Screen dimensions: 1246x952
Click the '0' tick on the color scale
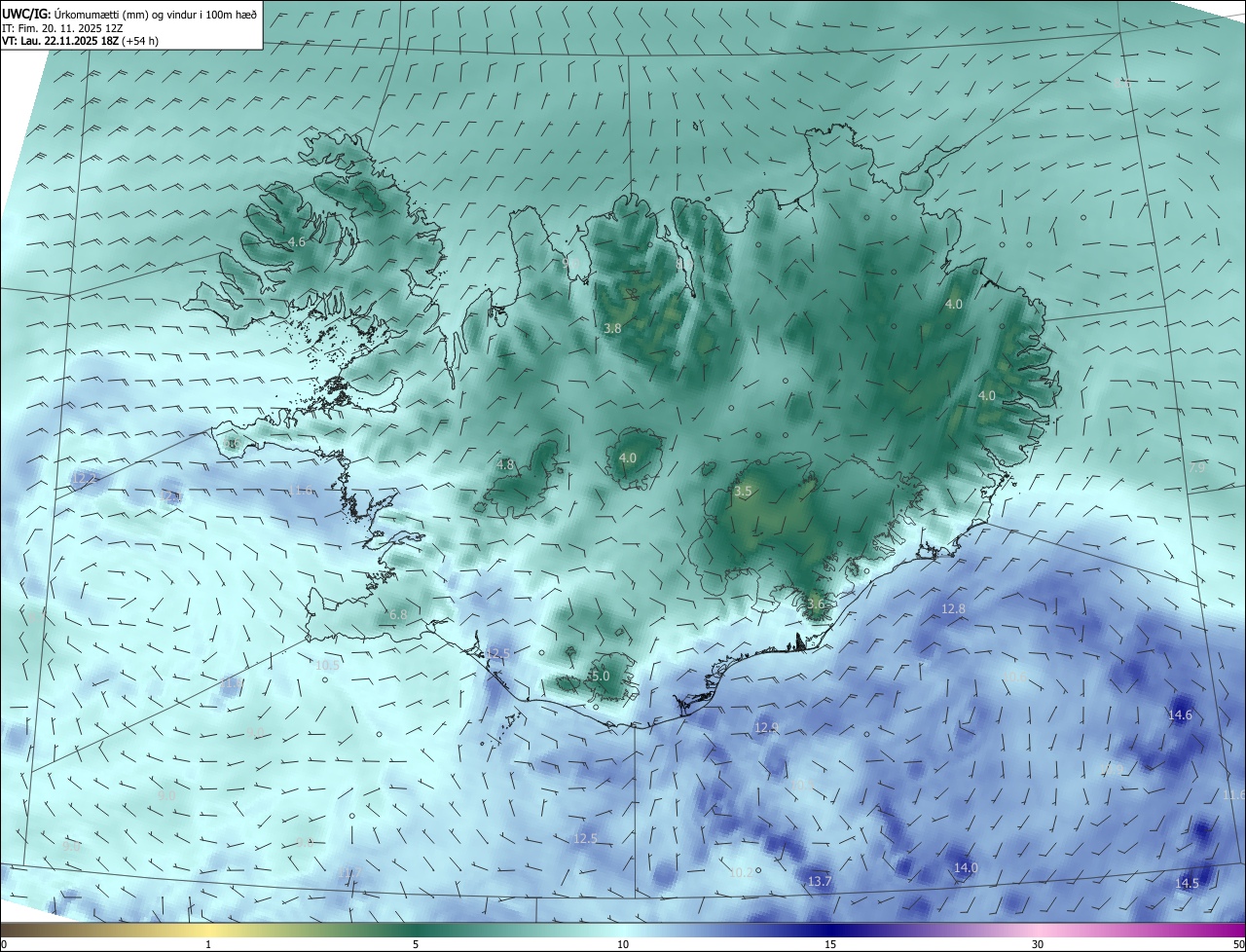[x=3, y=944]
